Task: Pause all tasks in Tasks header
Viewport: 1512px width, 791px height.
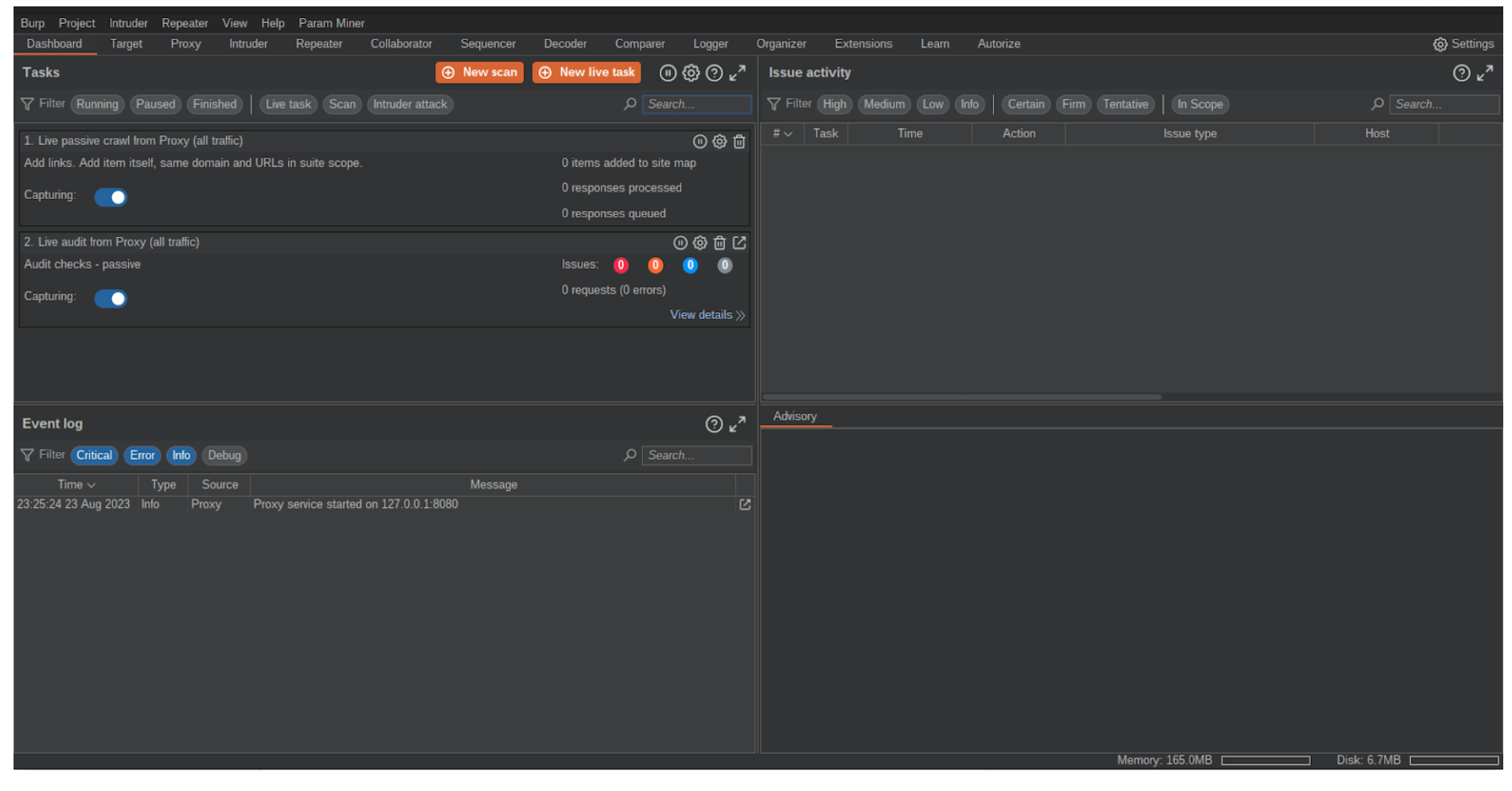Action: (x=668, y=73)
